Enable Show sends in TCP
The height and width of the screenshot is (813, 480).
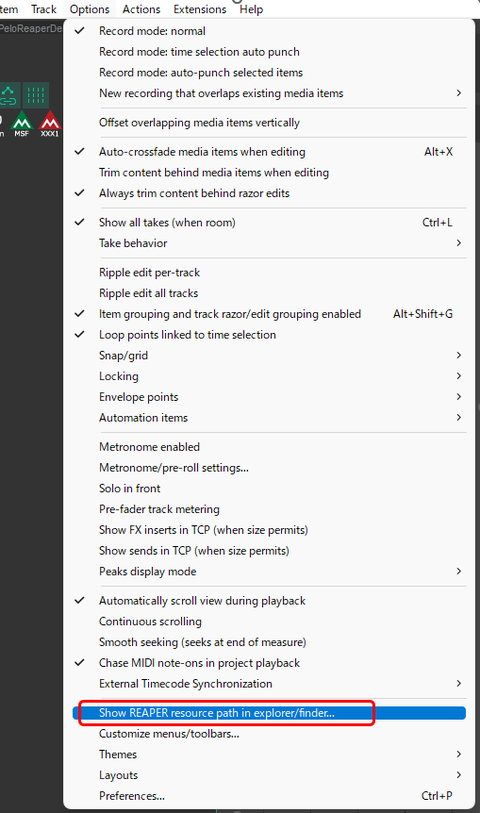coord(269,551)
